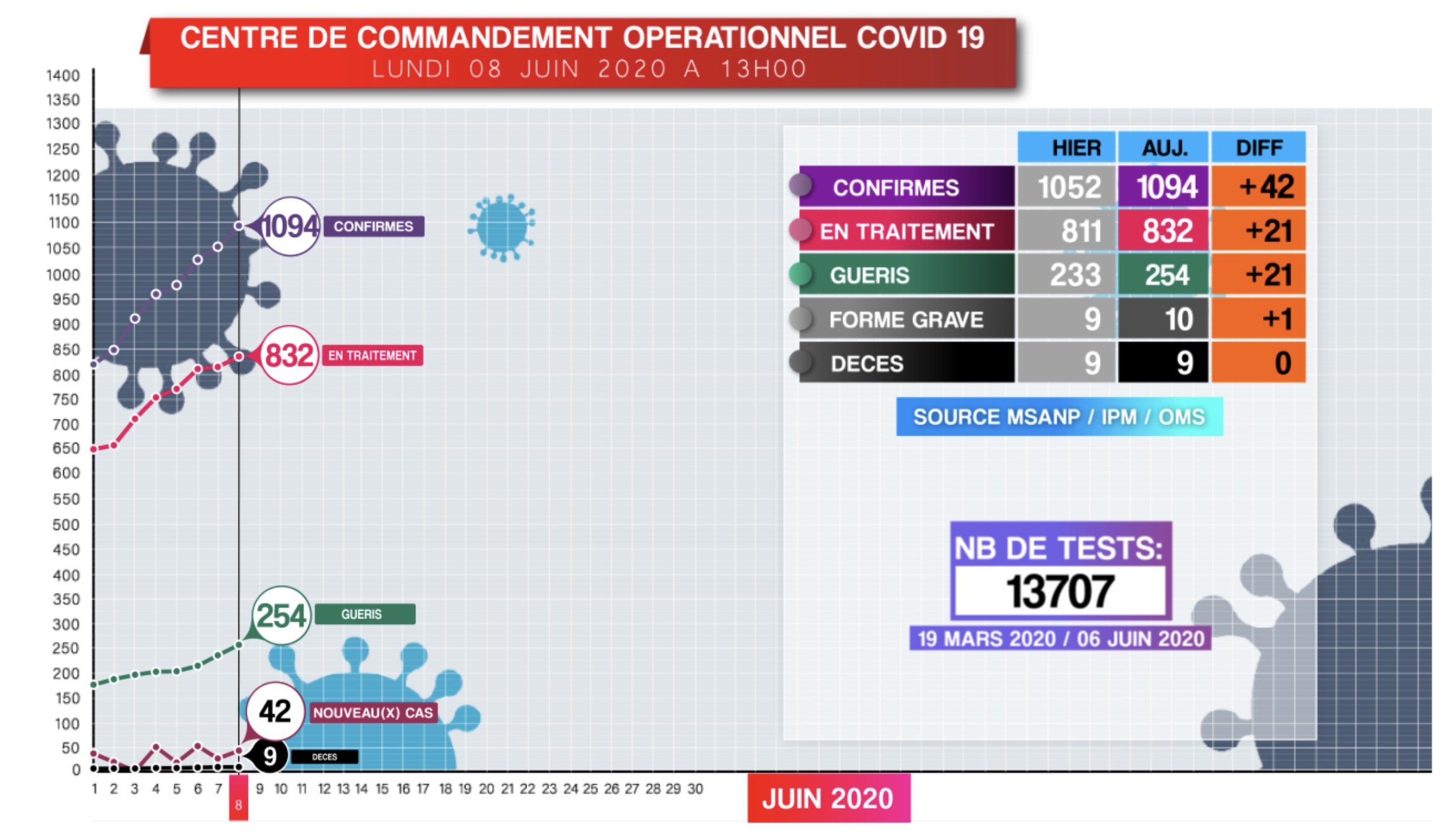Select the HIER column header
1456x835 pixels.
pos(1066,147)
